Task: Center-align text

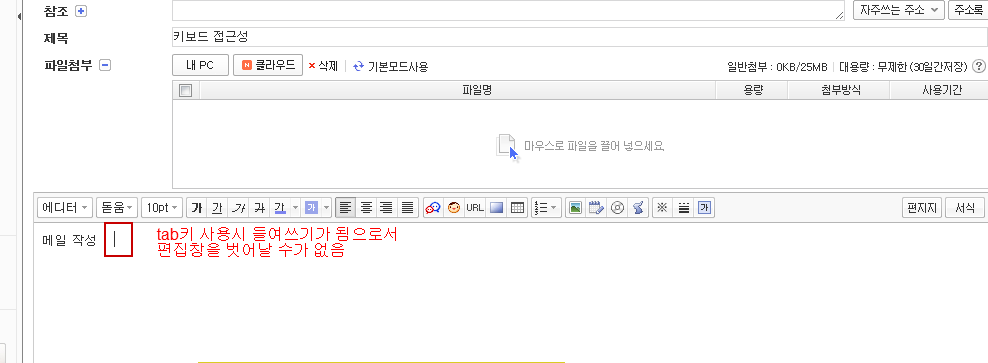Action: tap(366, 207)
